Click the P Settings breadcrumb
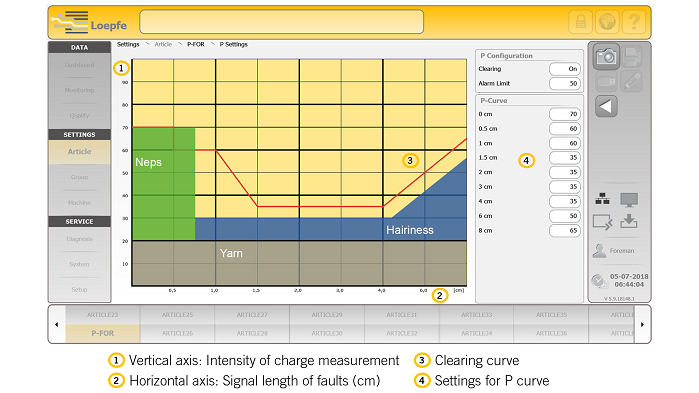This screenshot has height=393, width=699. tap(234, 45)
